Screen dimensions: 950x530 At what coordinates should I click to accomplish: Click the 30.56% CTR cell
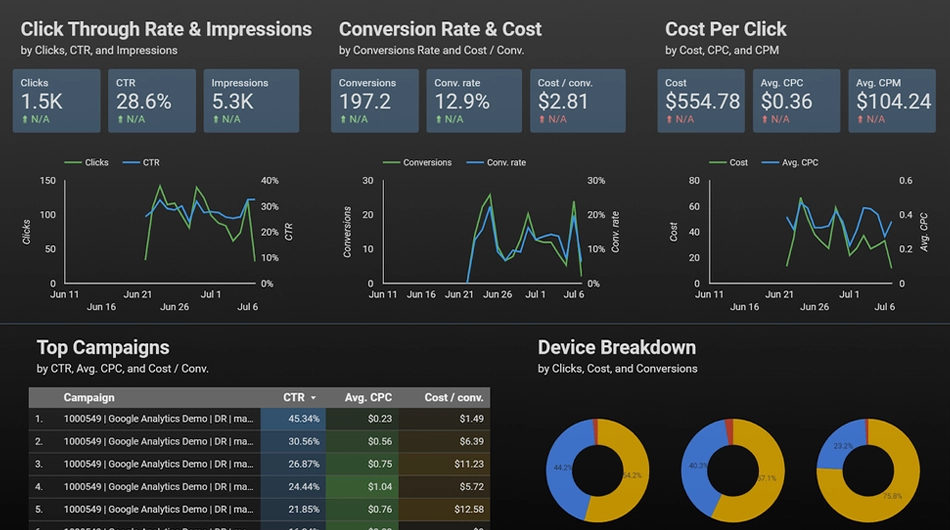pyautogui.click(x=293, y=442)
